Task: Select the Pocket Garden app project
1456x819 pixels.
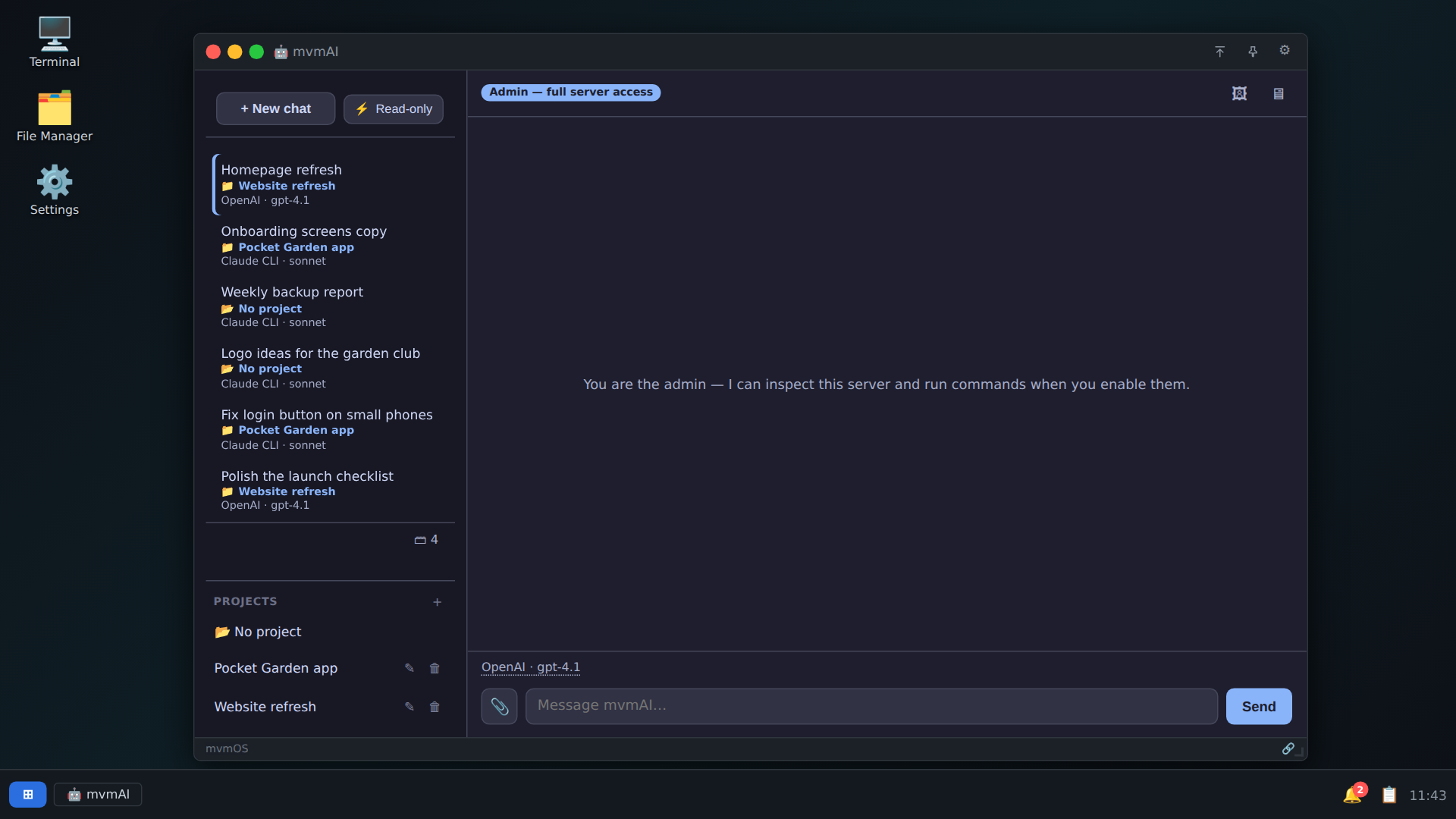Action: [276, 668]
